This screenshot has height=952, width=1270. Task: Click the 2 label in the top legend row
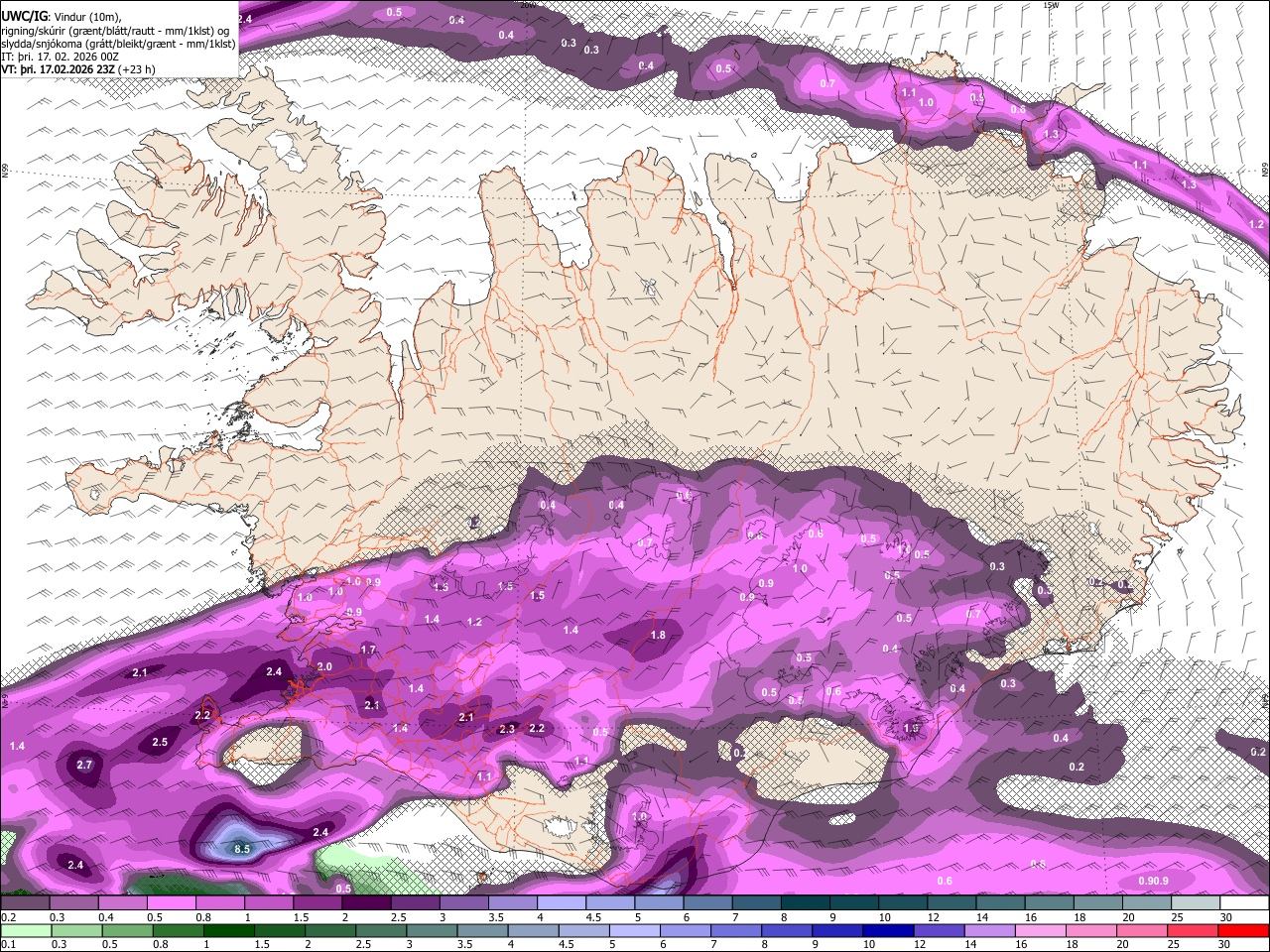(345, 917)
